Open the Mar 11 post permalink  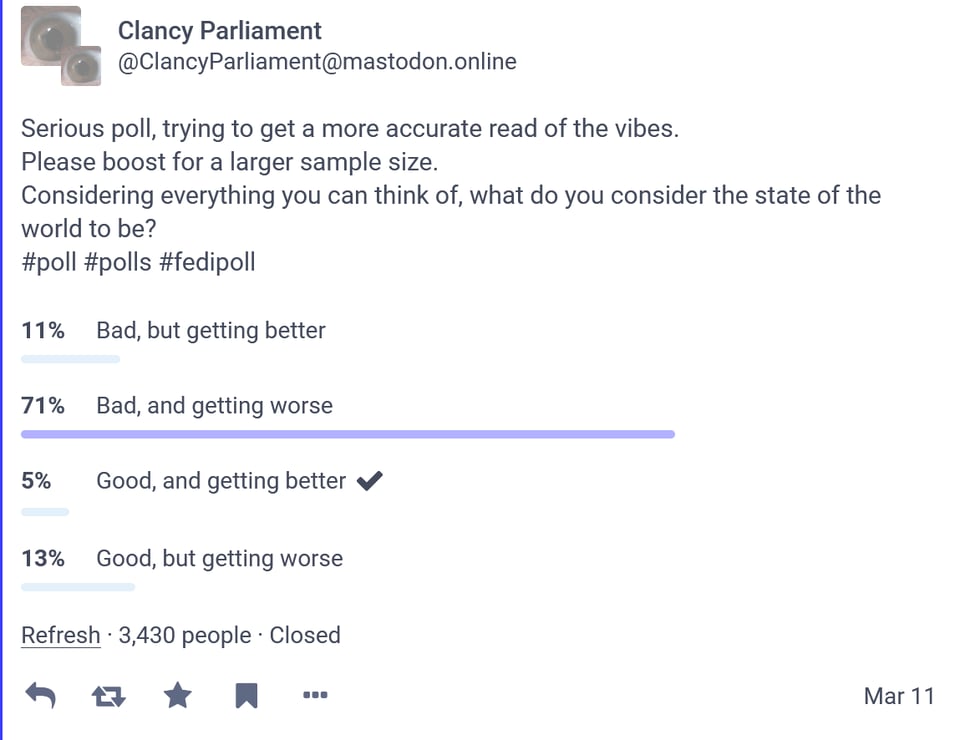(899, 695)
